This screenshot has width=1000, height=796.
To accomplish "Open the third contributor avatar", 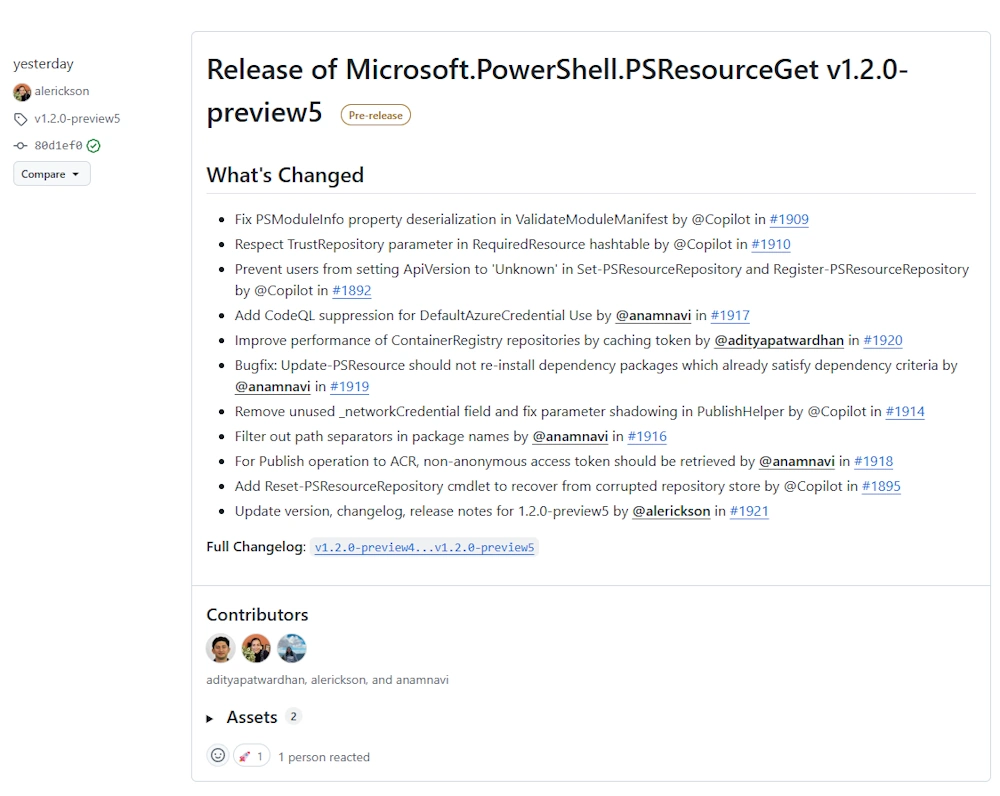I will 292,648.
